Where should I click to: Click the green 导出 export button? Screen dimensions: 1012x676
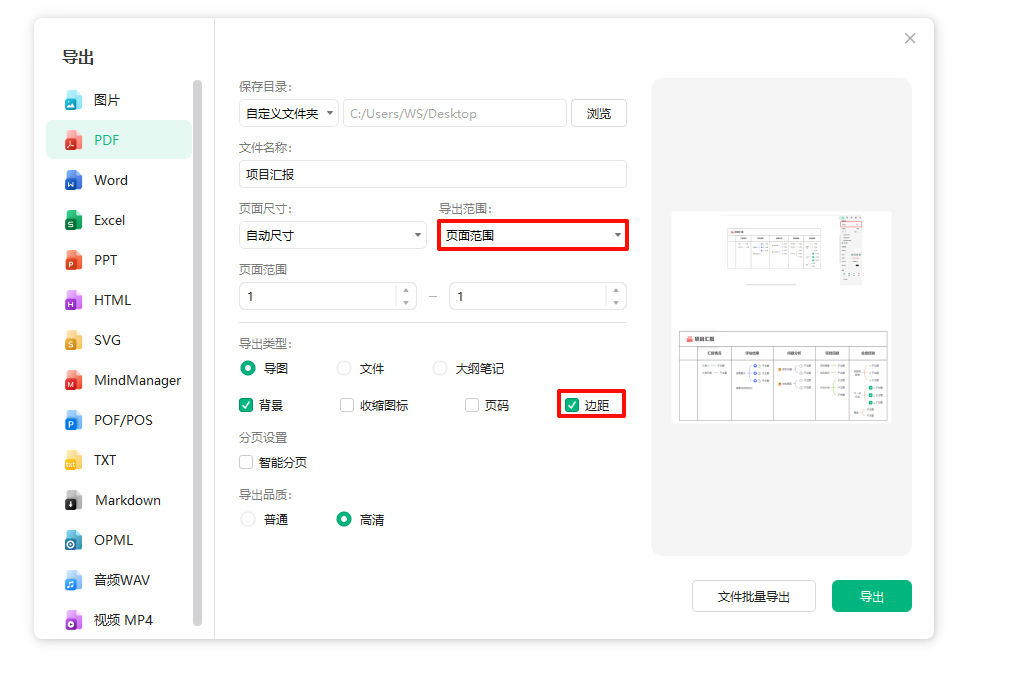click(x=871, y=596)
